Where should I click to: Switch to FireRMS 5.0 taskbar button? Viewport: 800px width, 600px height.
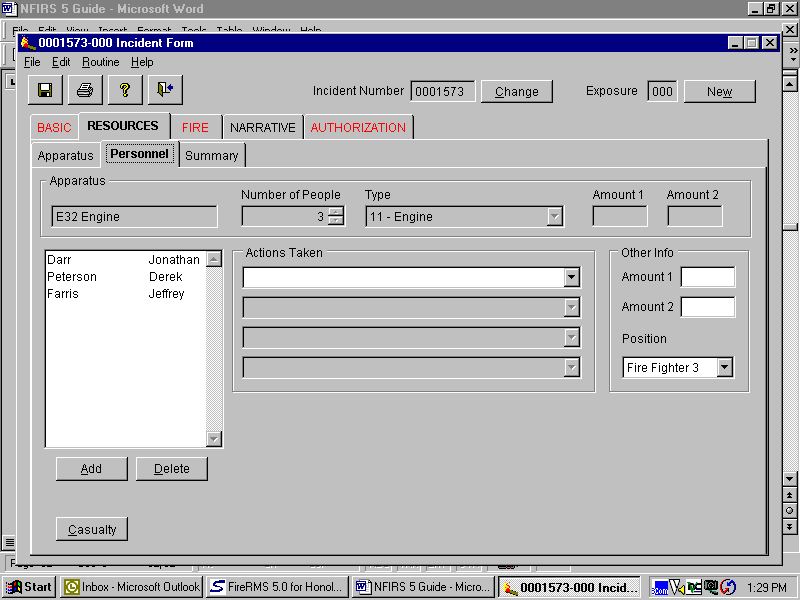(x=277, y=587)
